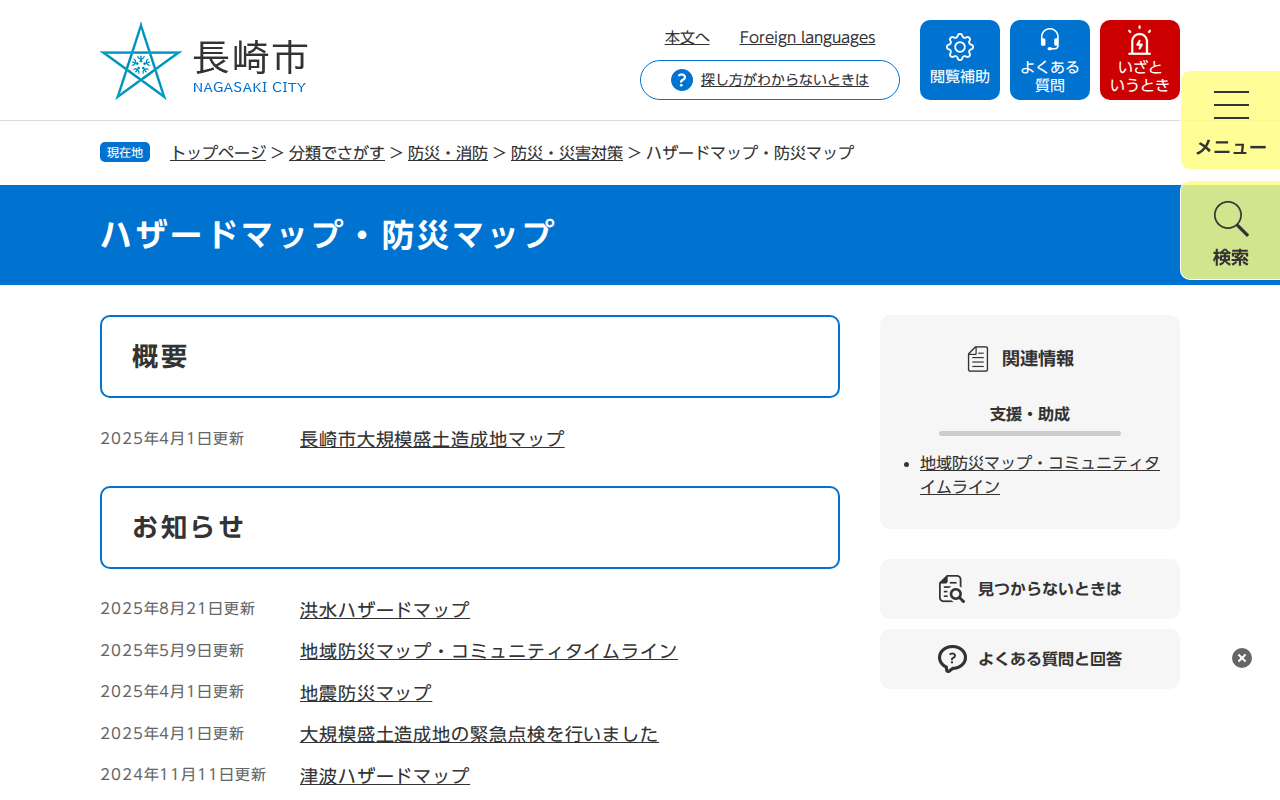This screenshot has width=1280, height=800.
Task: Navigate to 分類でさがす breadcrumb
Action: coord(337,153)
